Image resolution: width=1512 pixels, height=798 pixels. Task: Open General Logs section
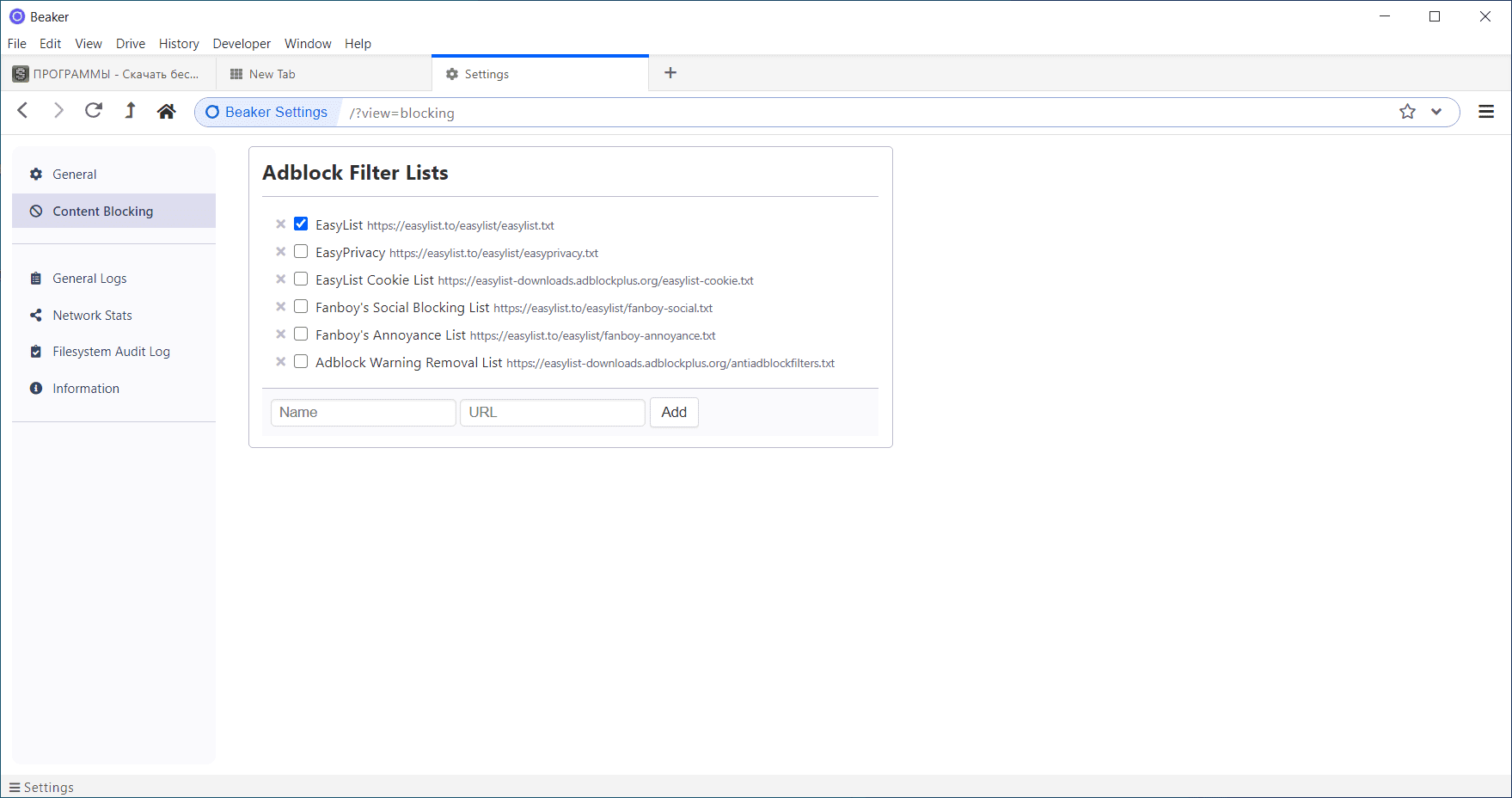[x=113, y=279]
